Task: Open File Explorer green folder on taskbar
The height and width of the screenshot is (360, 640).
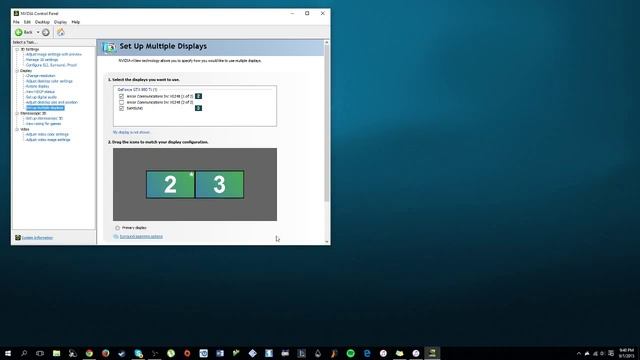Action: tap(57, 353)
